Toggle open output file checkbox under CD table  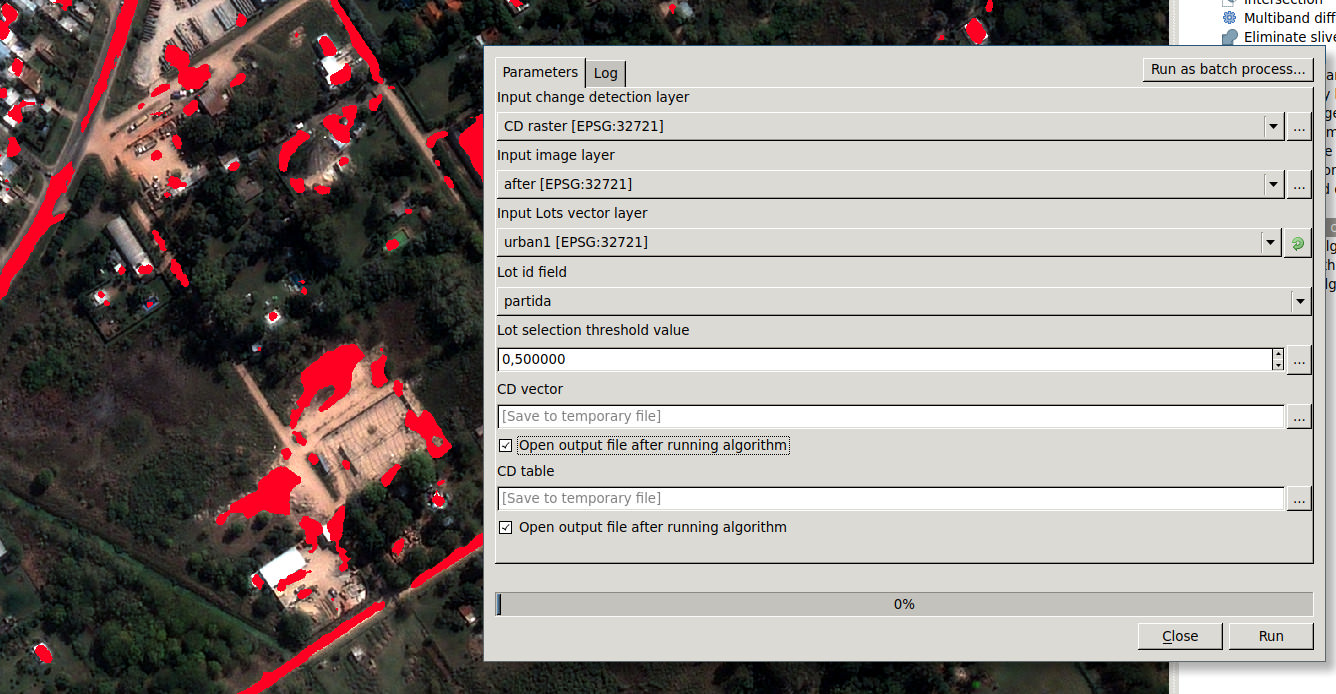coord(506,527)
